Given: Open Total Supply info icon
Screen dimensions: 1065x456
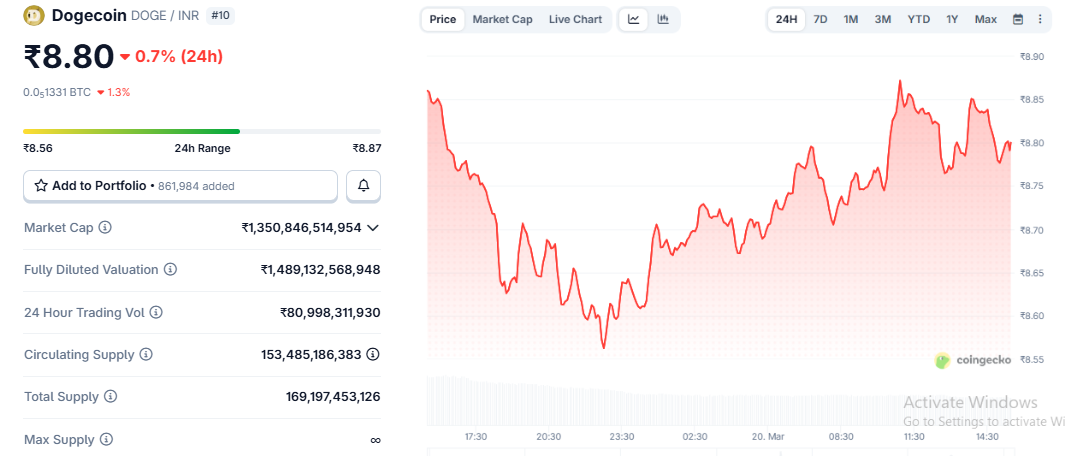Looking at the screenshot, I should point(111,397).
